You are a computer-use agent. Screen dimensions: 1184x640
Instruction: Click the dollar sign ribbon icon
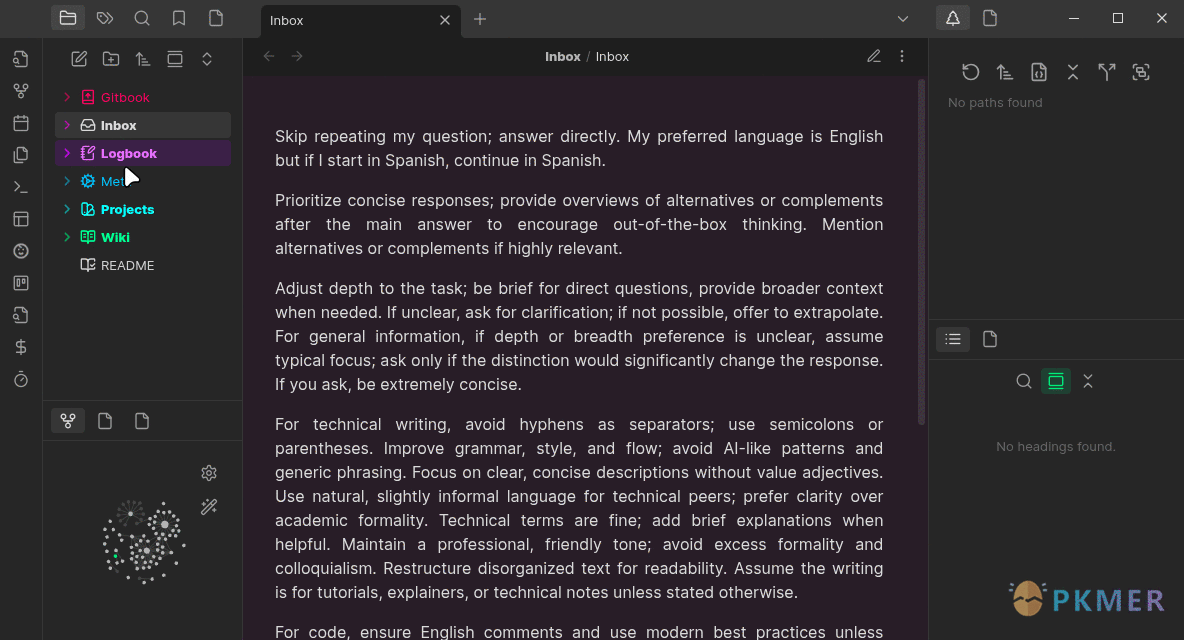pyautogui.click(x=21, y=347)
